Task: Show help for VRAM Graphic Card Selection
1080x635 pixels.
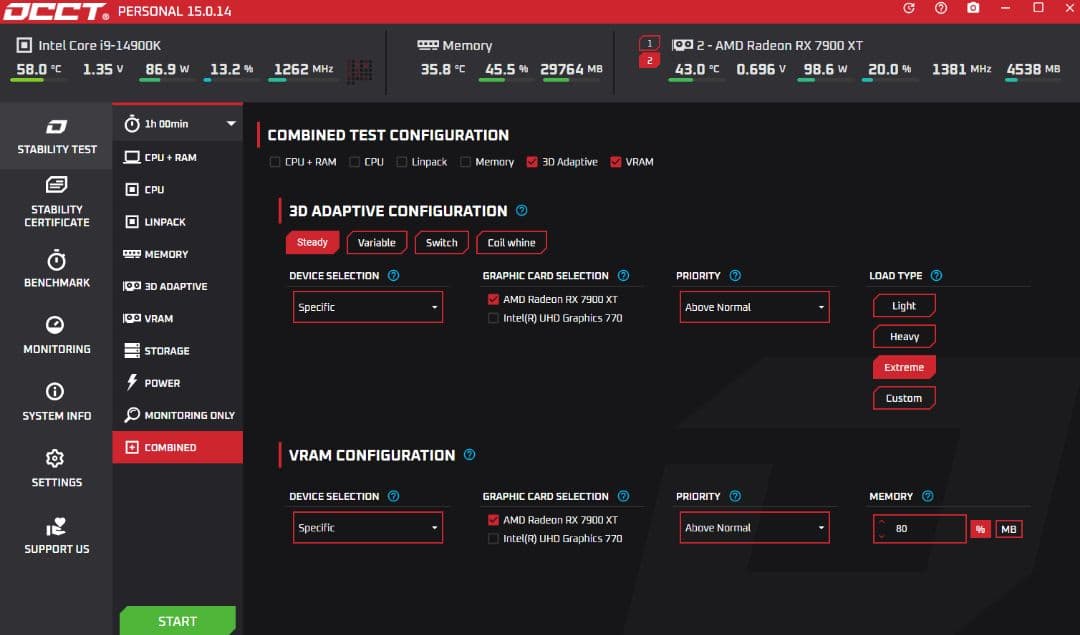Action: coord(623,496)
